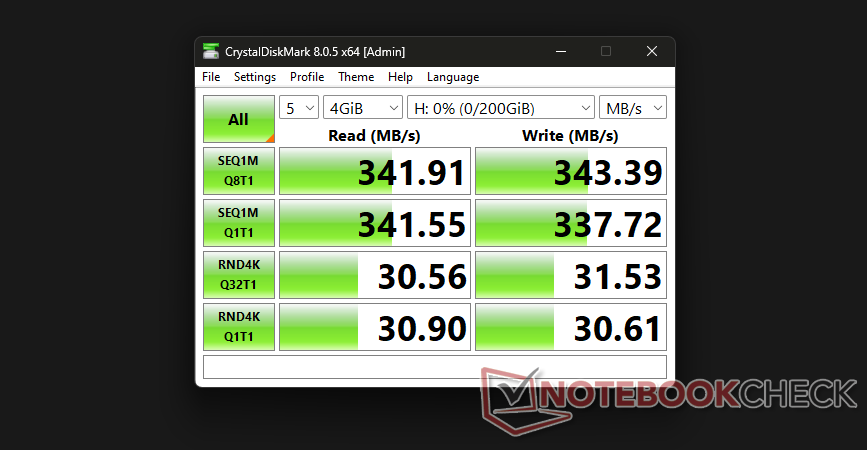
Task: Expand the MB/s unit dropdown
Action: 633,108
